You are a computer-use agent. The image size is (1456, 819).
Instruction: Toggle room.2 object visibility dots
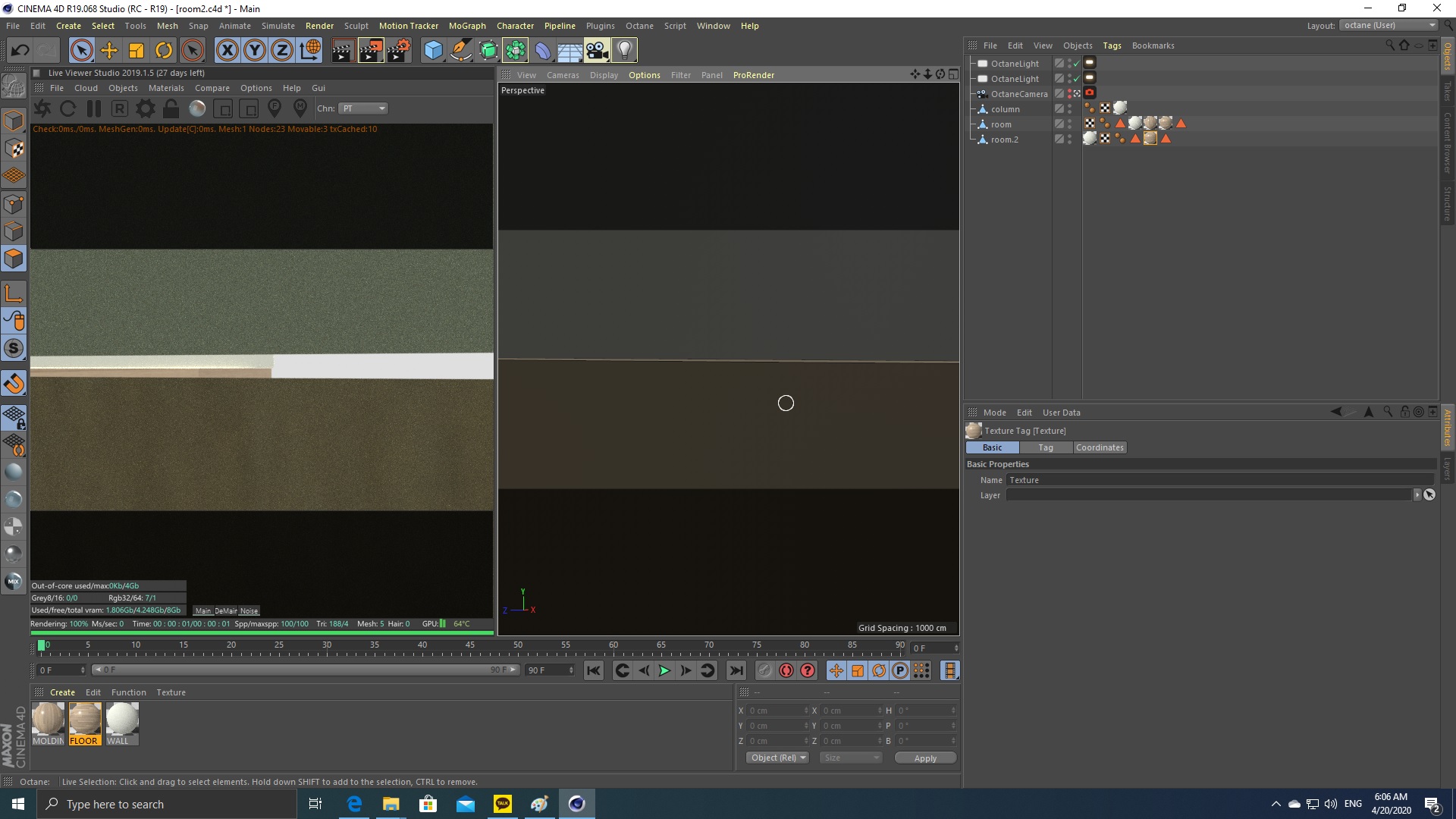(1070, 140)
